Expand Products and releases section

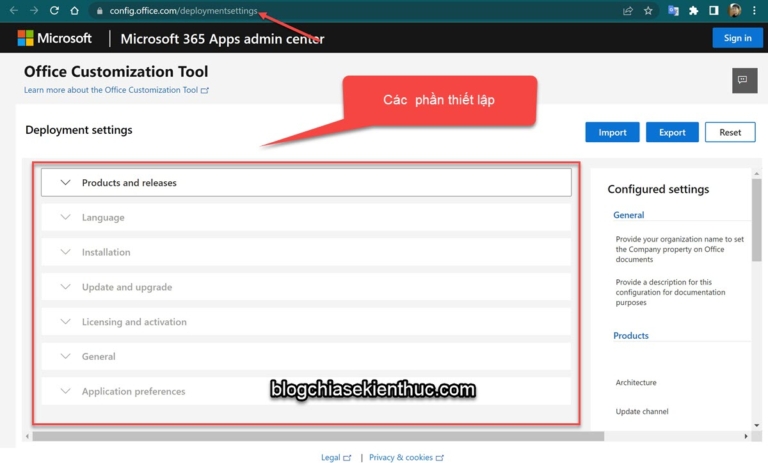306,183
